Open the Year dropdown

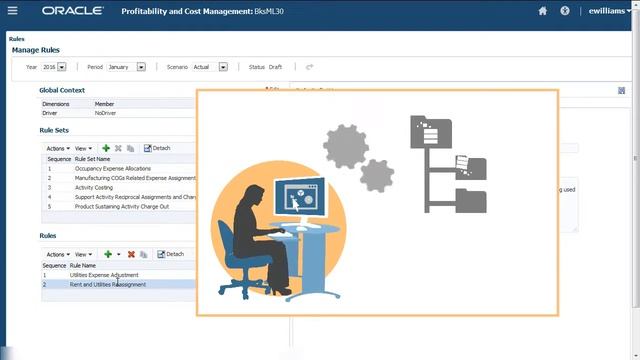coord(62,67)
